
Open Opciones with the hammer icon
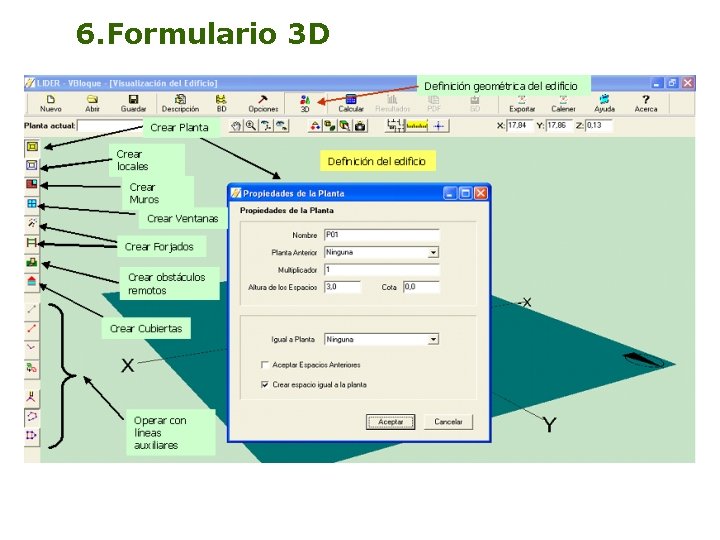pyautogui.click(x=263, y=103)
